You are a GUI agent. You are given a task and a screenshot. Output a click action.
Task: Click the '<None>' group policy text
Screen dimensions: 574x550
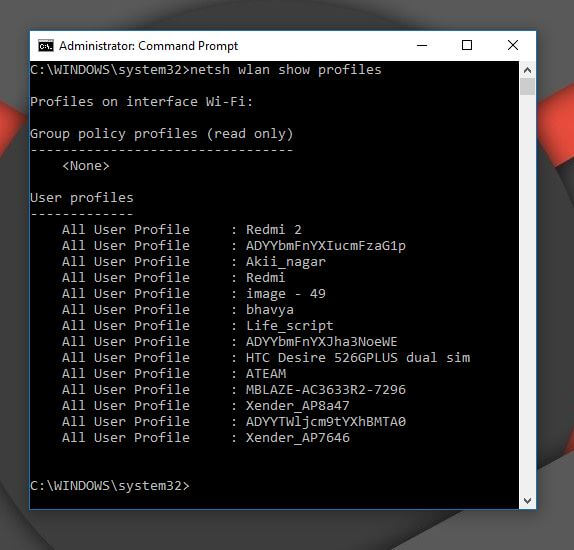tap(86, 166)
